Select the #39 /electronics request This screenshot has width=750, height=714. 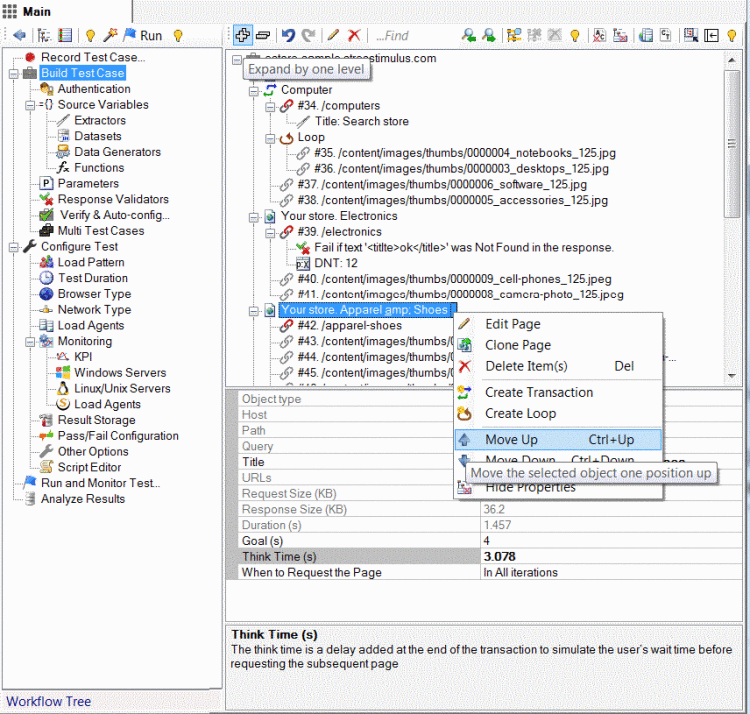(339, 231)
